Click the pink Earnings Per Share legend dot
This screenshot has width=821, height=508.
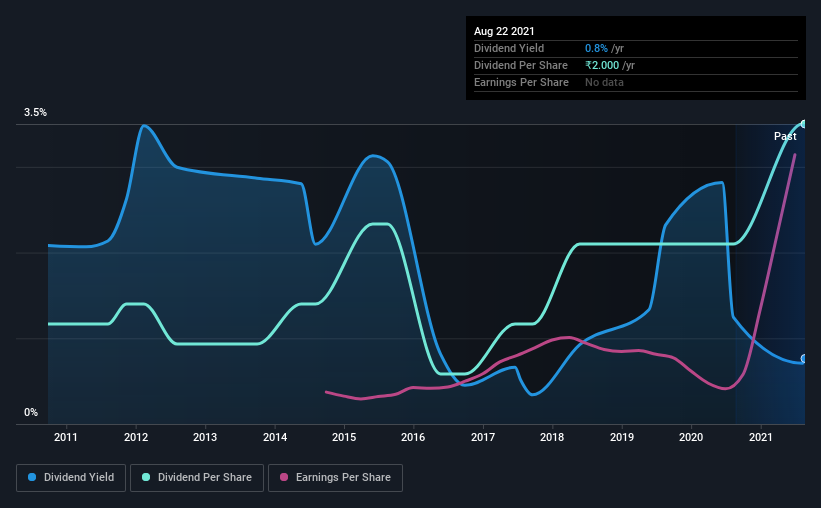(284, 477)
